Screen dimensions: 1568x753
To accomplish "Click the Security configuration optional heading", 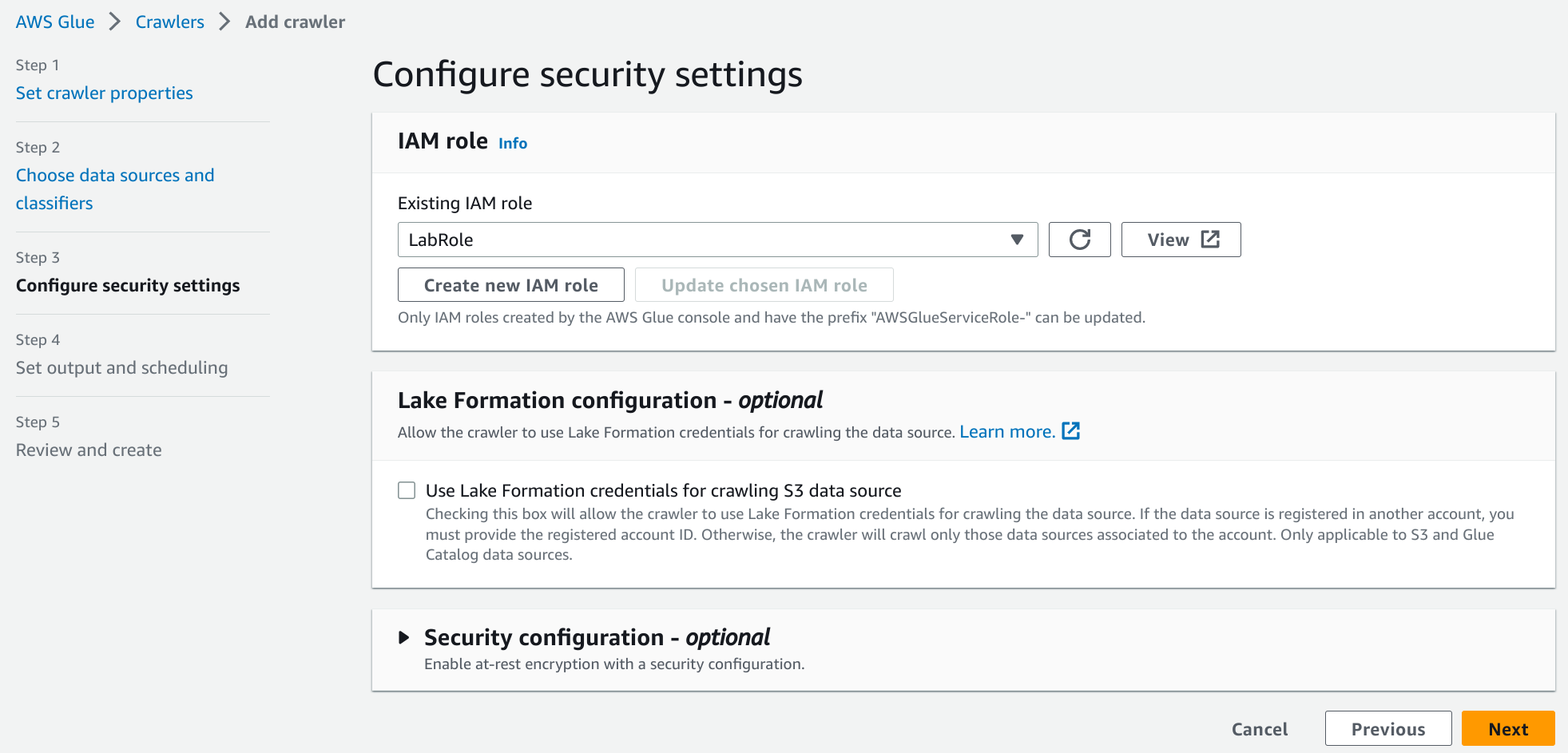I will tap(597, 637).
